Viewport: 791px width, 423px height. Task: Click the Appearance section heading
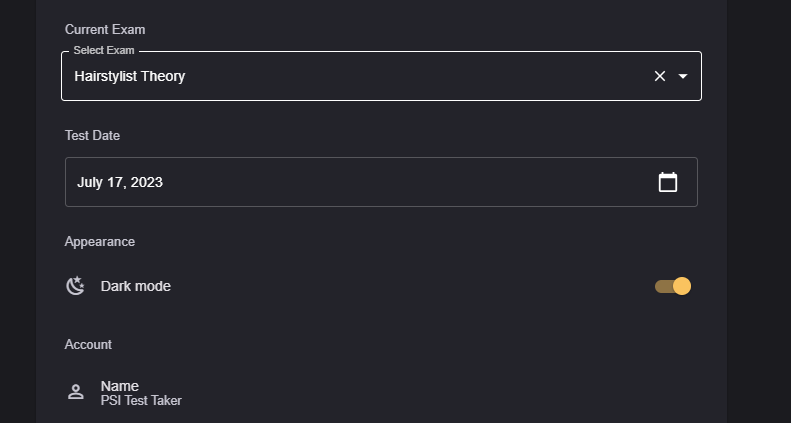point(100,241)
